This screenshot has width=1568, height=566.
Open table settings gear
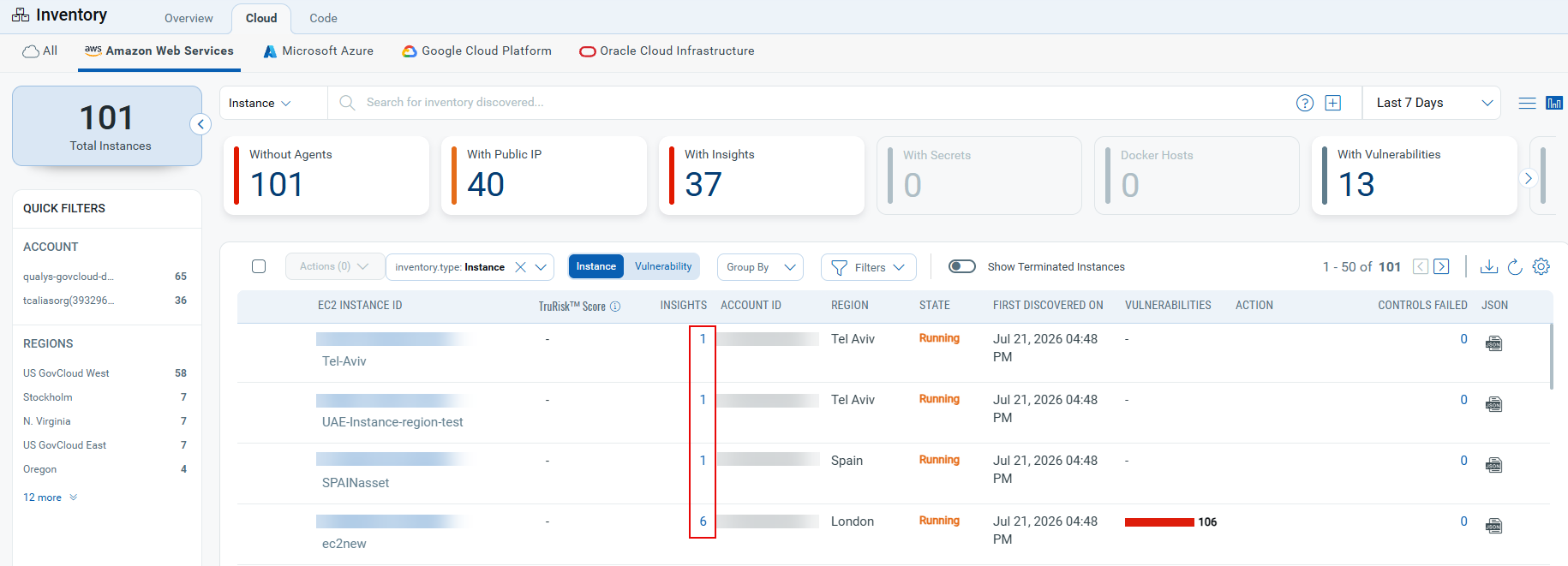1541,267
